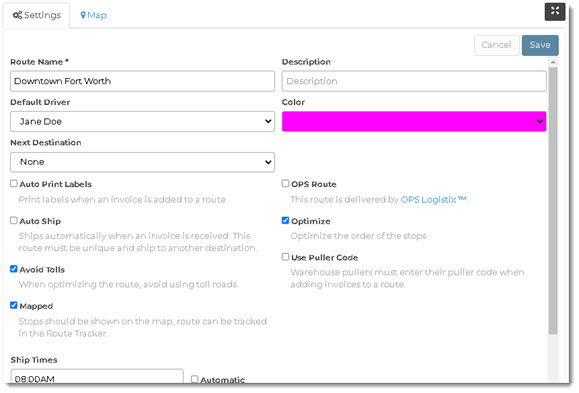Click the Next Destination label
This screenshot has height=393, width=579.
click(x=46, y=143)
